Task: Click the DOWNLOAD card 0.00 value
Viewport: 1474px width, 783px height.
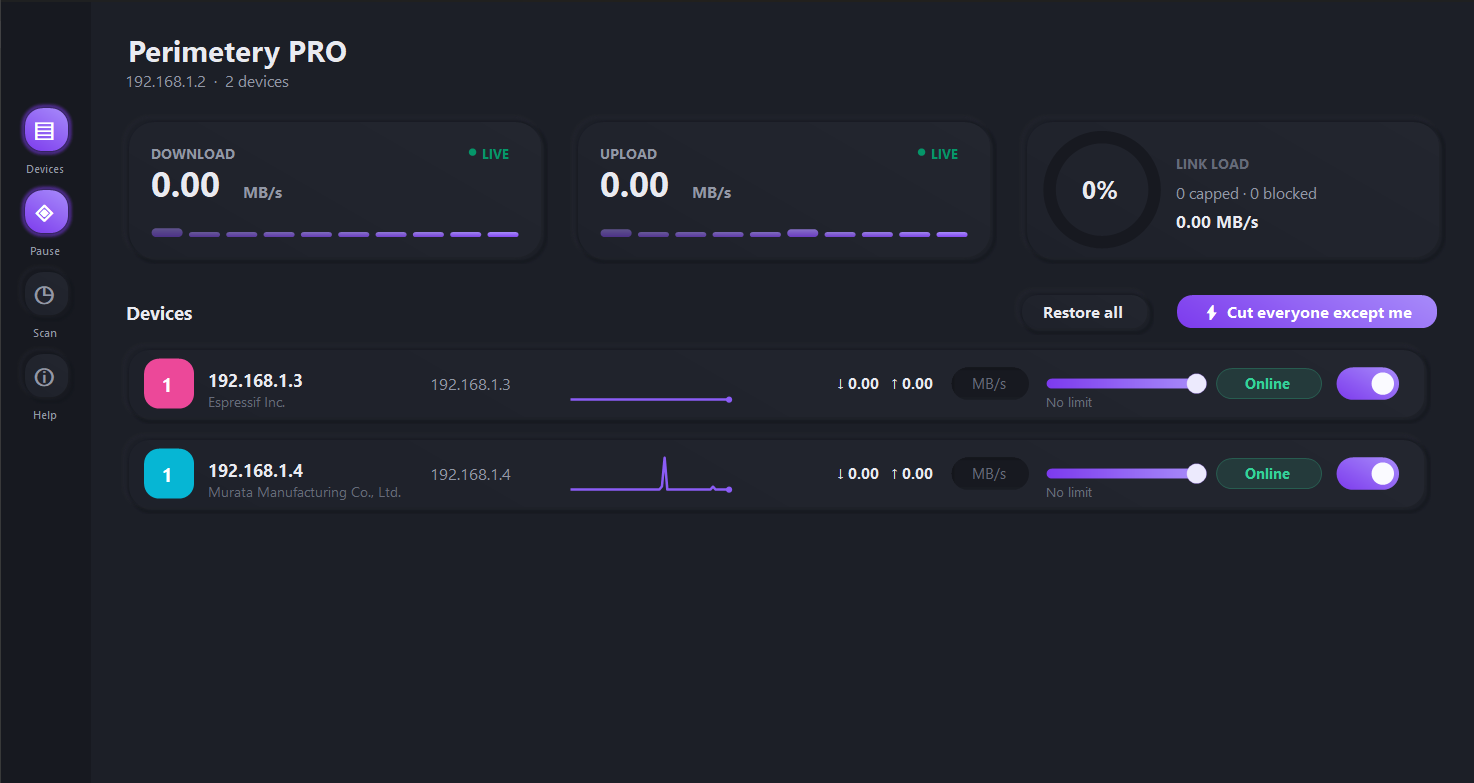Action: coord(185,185)
